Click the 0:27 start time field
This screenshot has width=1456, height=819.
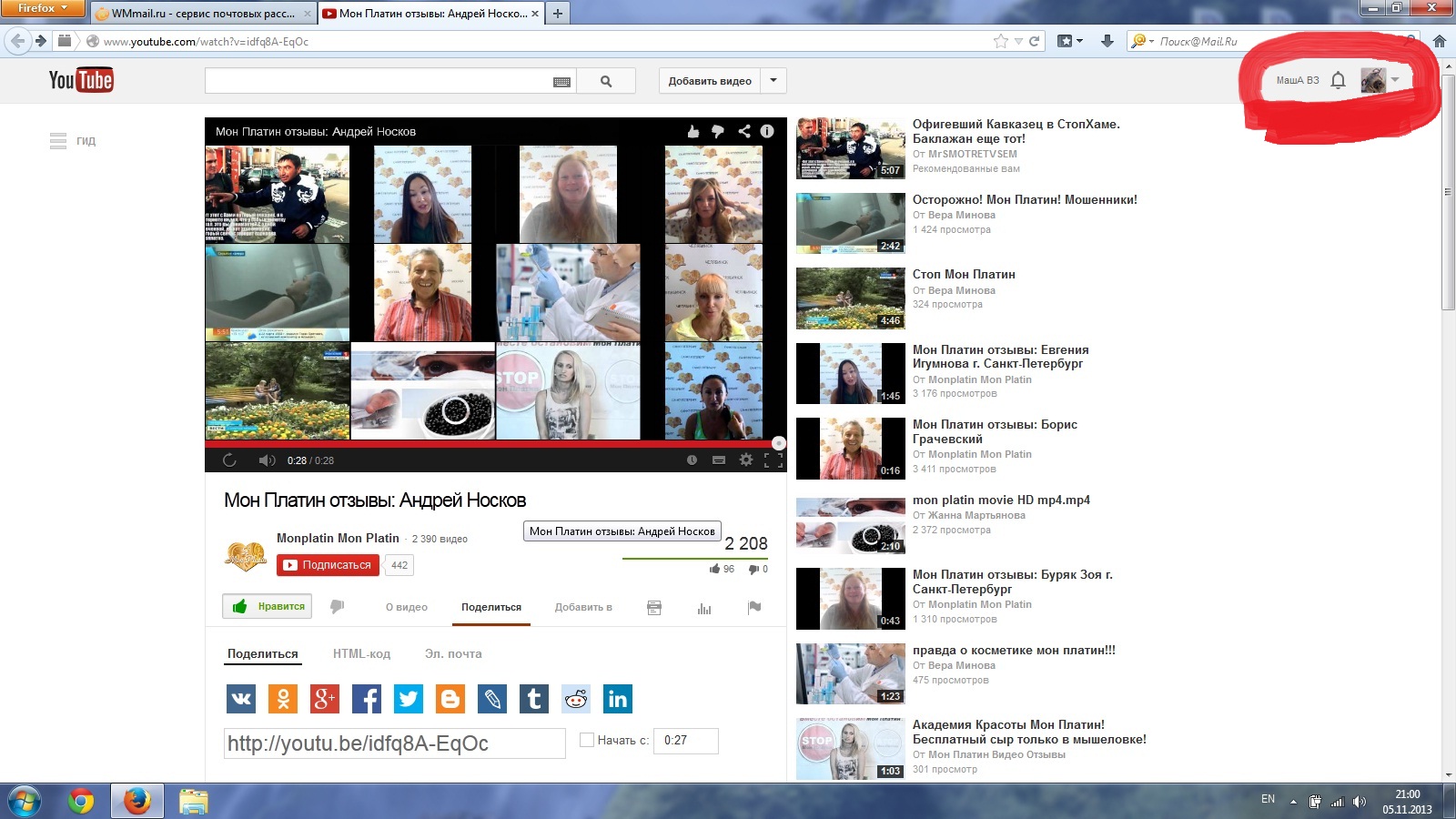[688, 740]
